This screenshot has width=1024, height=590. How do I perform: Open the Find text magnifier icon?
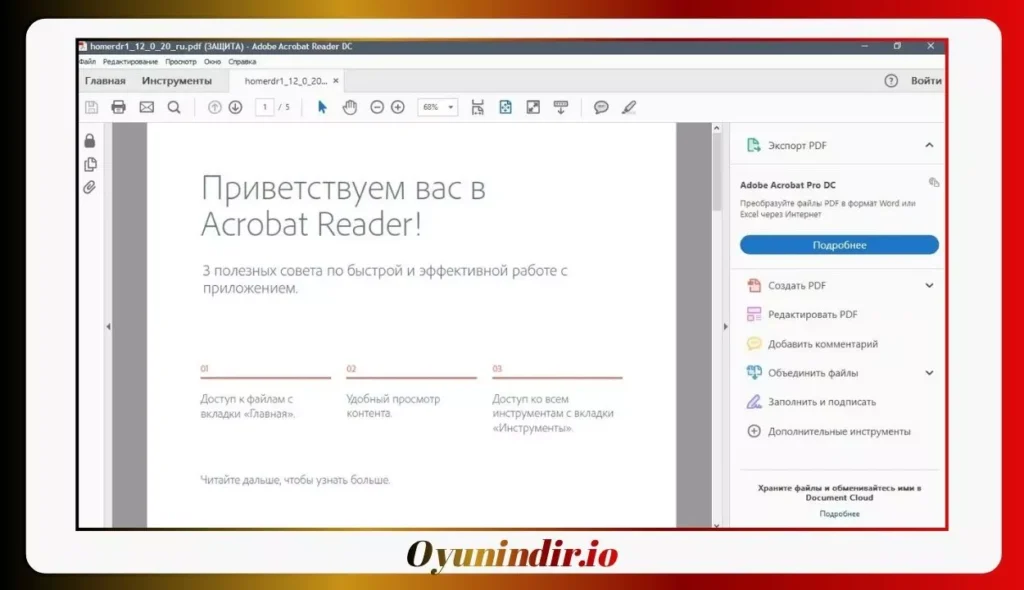pyautogui.click(x=174, y=107)
